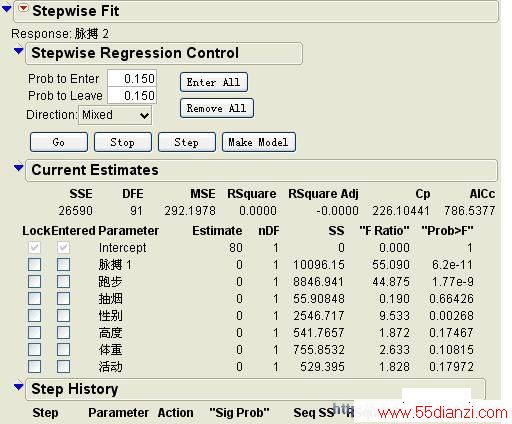Click the Step button
Viewport: 512px width, 424px height.
pos(187,142)
